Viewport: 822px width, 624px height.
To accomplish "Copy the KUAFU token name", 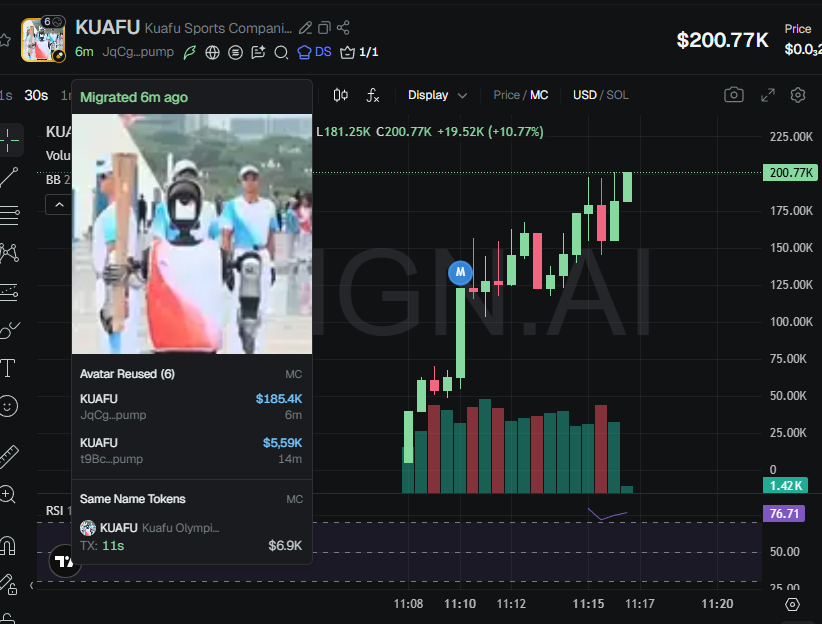I will (325, 27).
